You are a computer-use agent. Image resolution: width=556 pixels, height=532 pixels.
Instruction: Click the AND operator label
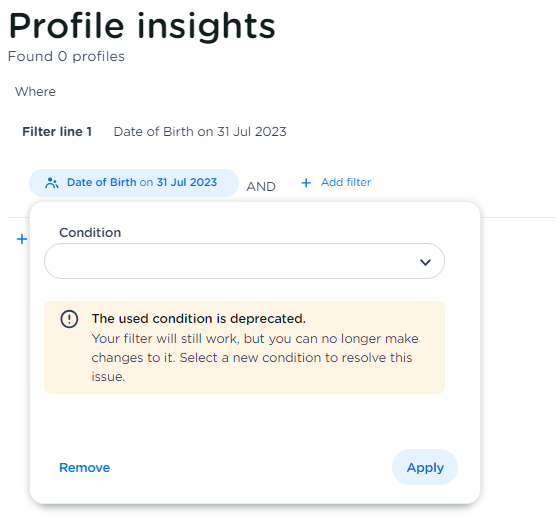pos(261,187)
